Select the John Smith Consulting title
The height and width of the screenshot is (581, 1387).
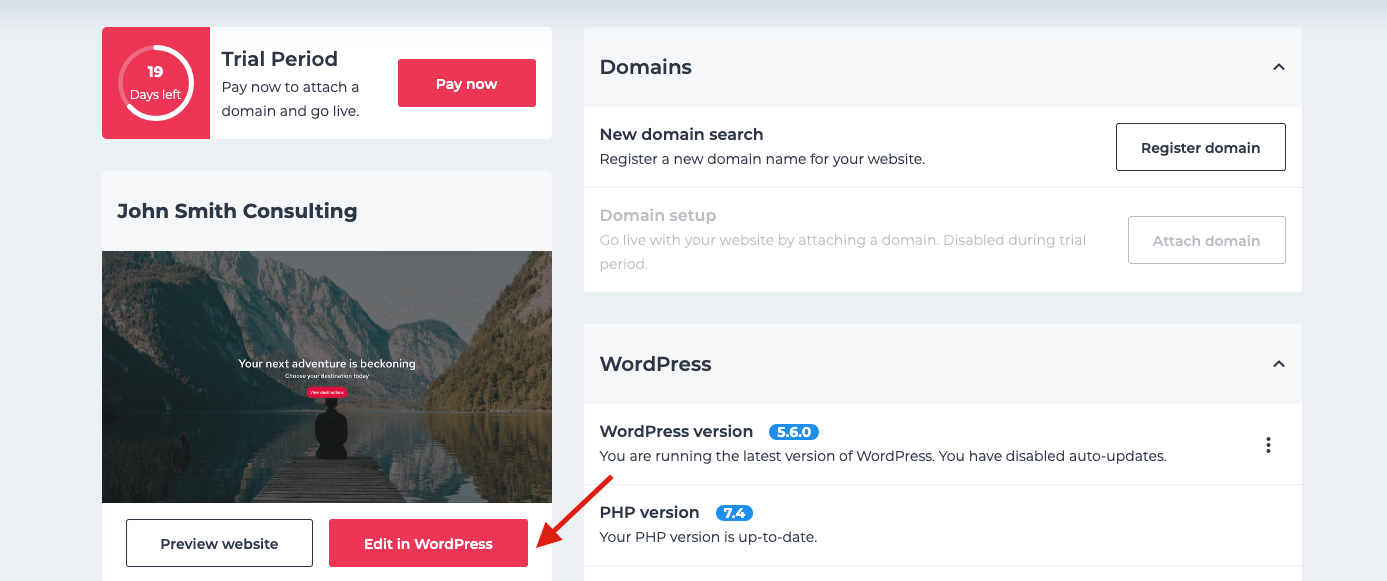pos(237,211)
